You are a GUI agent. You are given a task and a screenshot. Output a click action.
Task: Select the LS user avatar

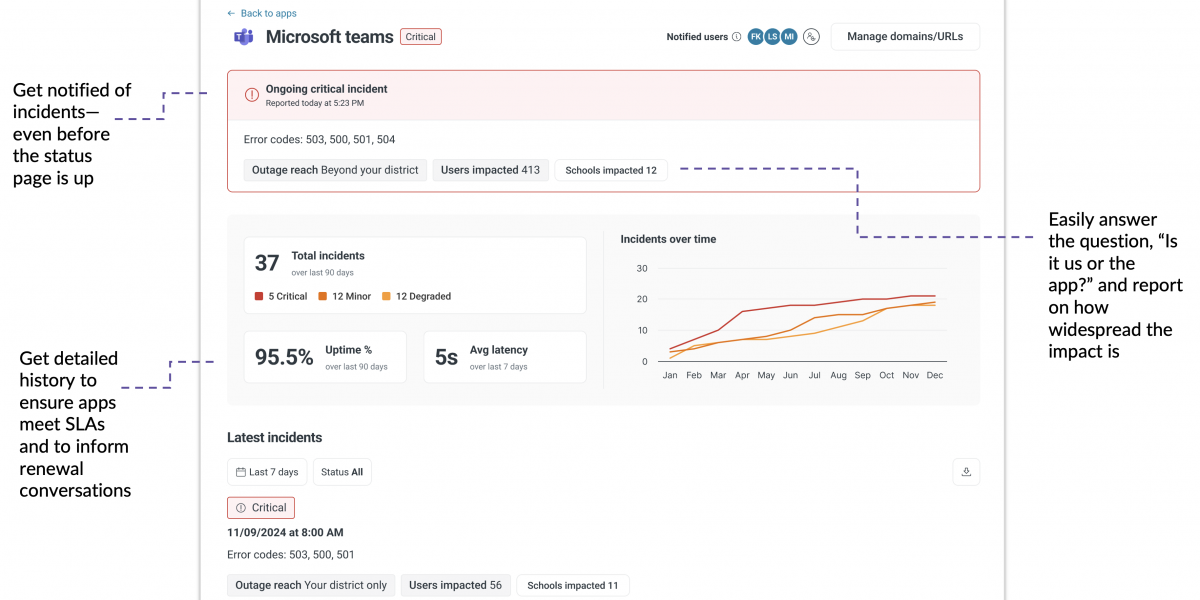(772, 37)
